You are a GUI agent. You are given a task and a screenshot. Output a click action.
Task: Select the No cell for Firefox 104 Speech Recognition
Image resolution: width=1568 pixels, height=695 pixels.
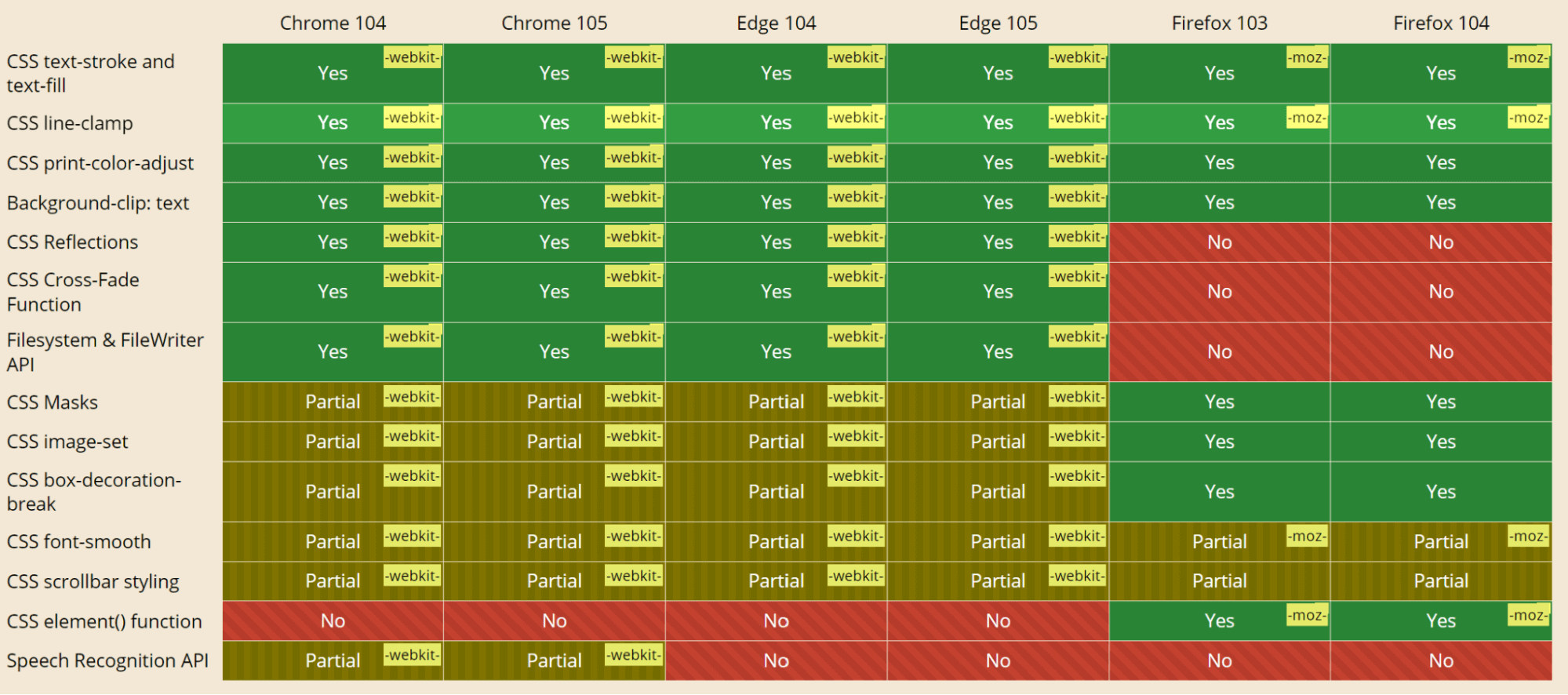pyautogui.click(x=1441, y=660)
